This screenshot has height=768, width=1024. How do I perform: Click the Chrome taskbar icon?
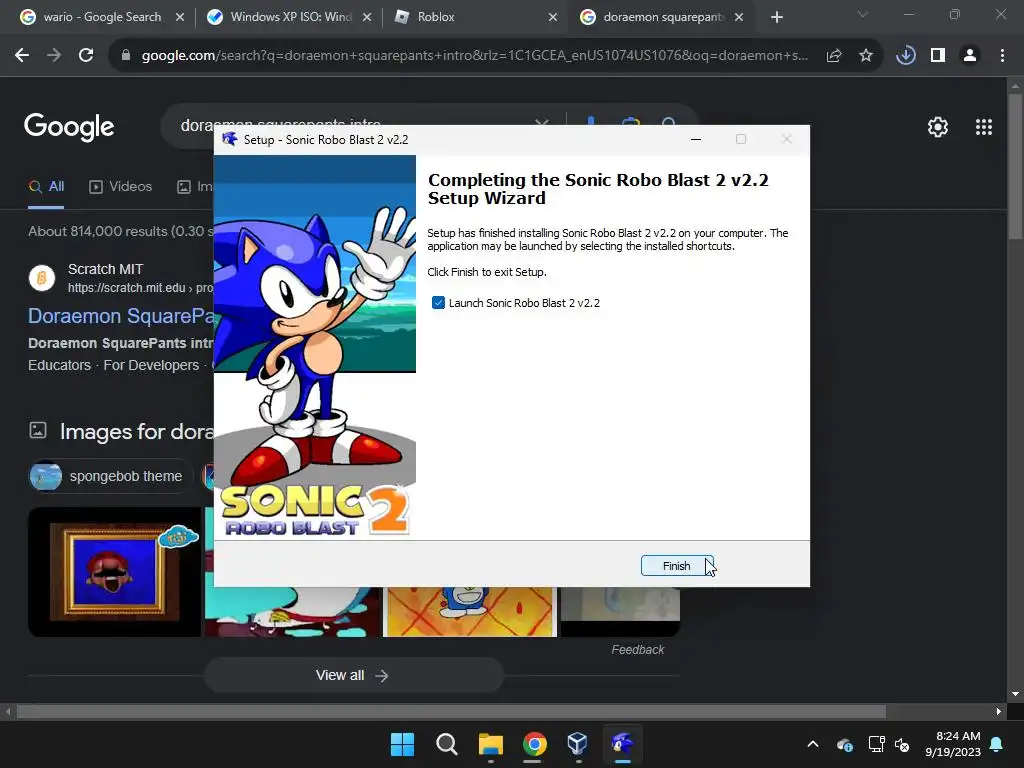pyautogui.click(x=534, y=744)
